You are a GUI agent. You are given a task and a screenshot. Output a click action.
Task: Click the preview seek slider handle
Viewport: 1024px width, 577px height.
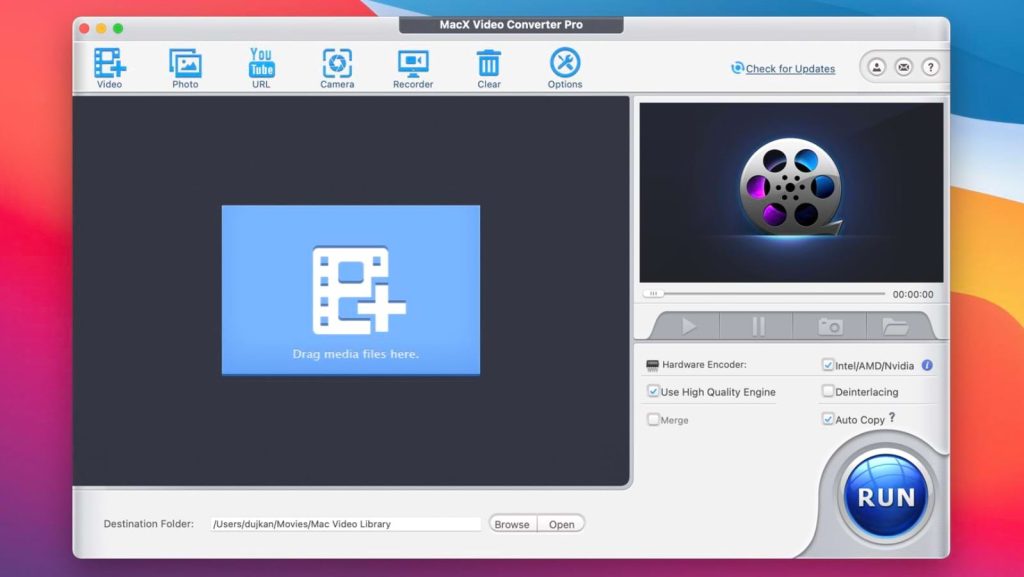click(x=653, y=294)
